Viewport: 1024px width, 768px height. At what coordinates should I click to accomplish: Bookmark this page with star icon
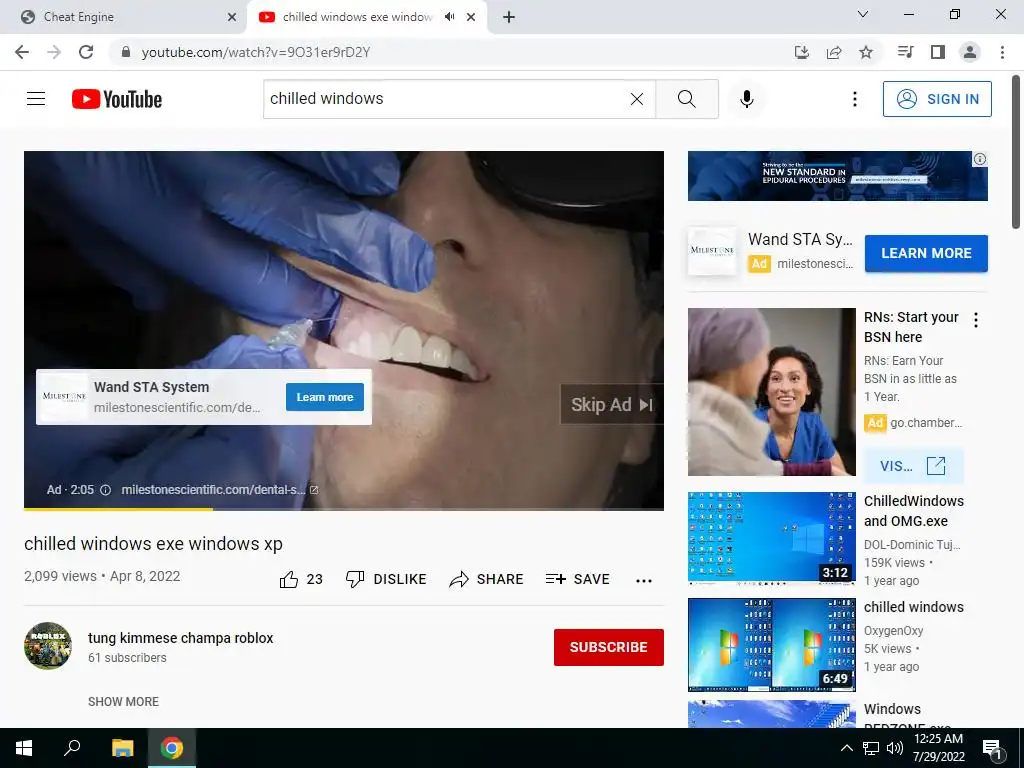point(866,52)
